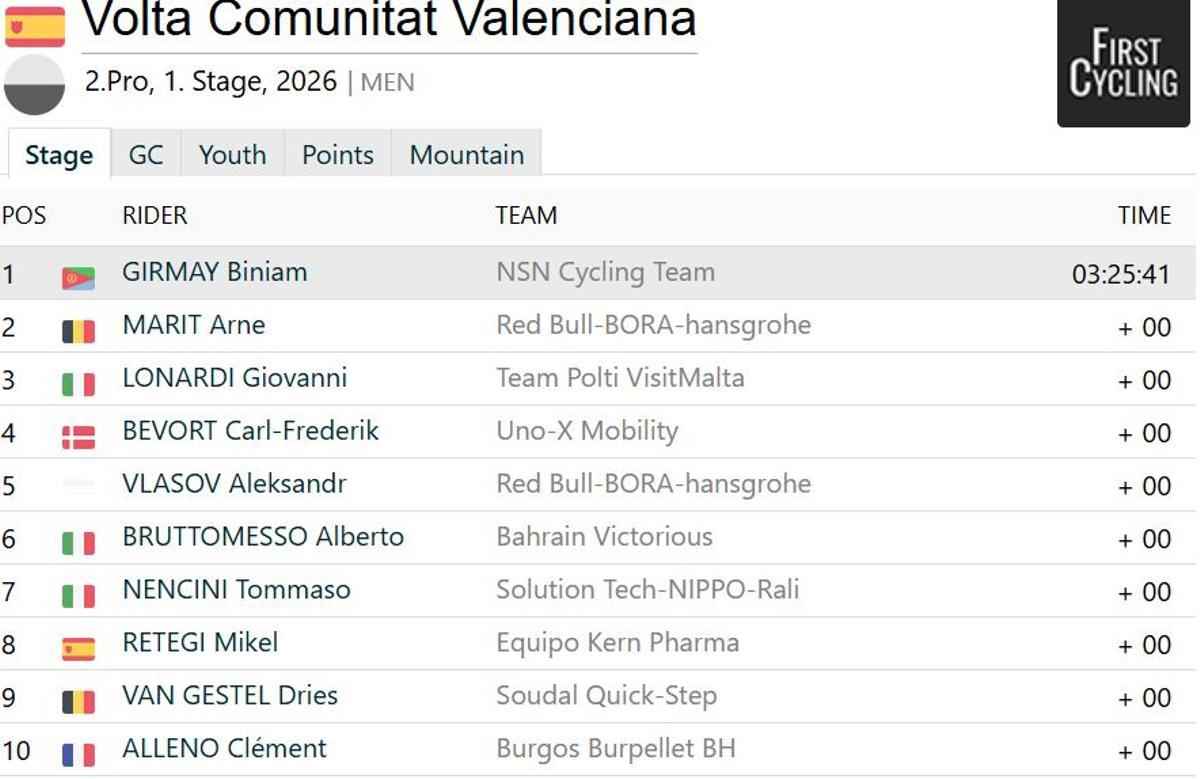The width and height of the screenshot is (1200, 779).
Task: Click the FirstCycling logo
Action: coord(1123,63)
